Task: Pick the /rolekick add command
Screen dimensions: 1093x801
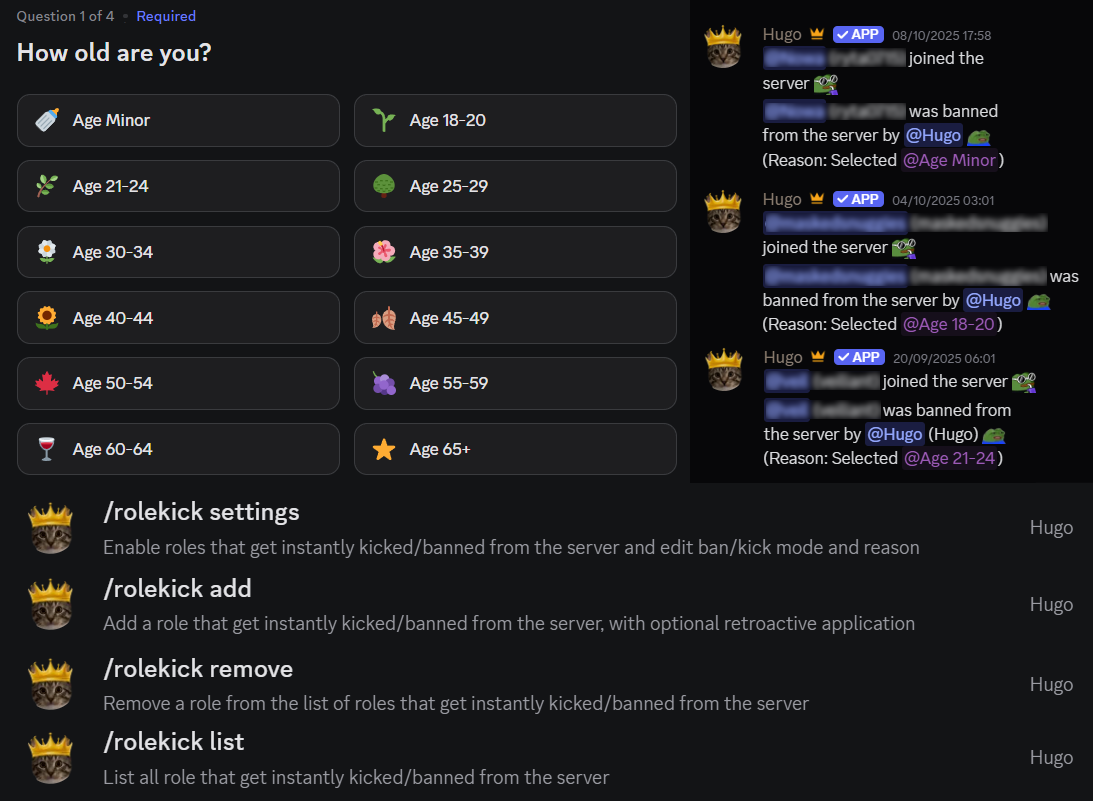Action: coord(177,588)
